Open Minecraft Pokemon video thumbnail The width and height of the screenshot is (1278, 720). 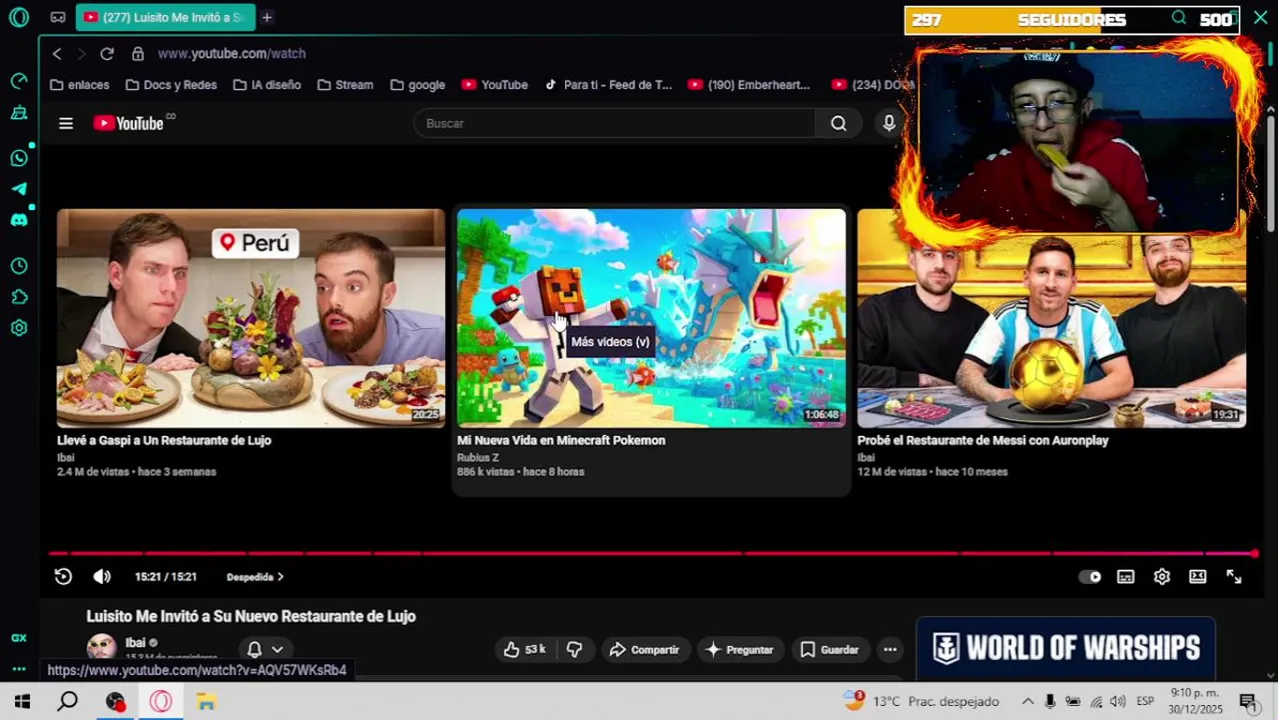point(651,318)
